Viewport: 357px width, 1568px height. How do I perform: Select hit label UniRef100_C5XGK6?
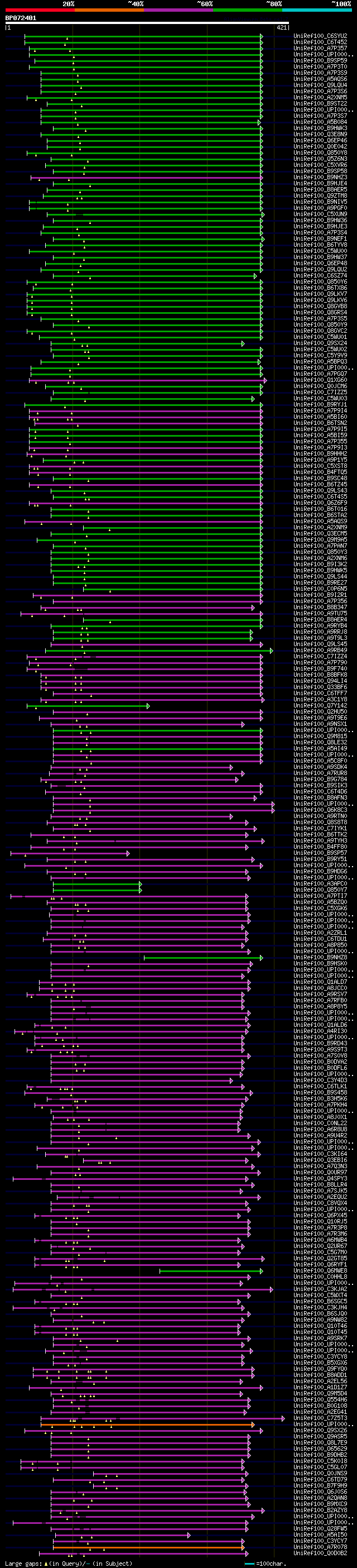321,908
